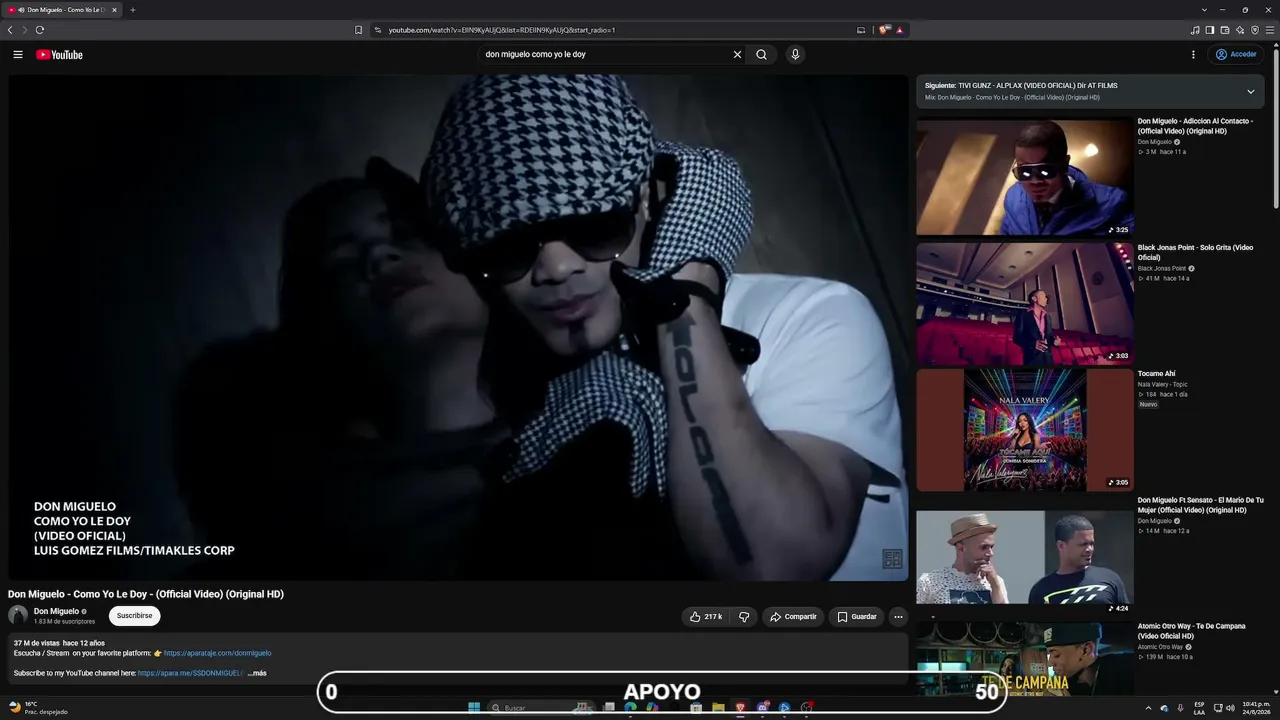Open the Tocame Ahí video thumbnail
1280x720 pixels.
1024,430
